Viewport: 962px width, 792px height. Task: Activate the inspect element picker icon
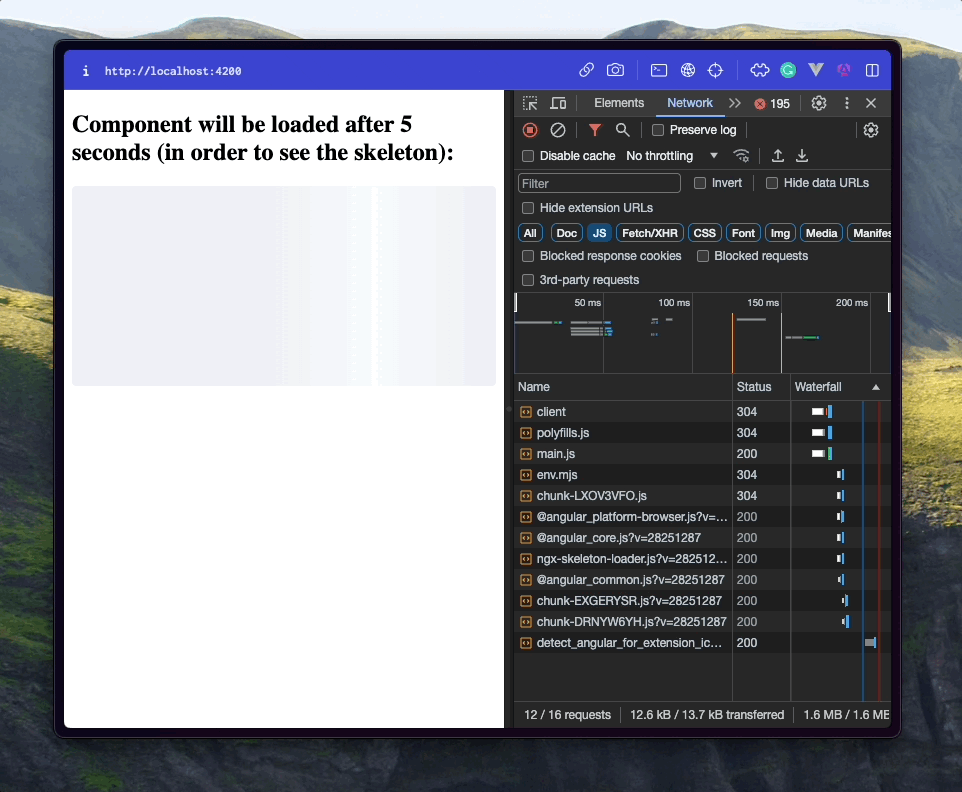coord(530,103)
